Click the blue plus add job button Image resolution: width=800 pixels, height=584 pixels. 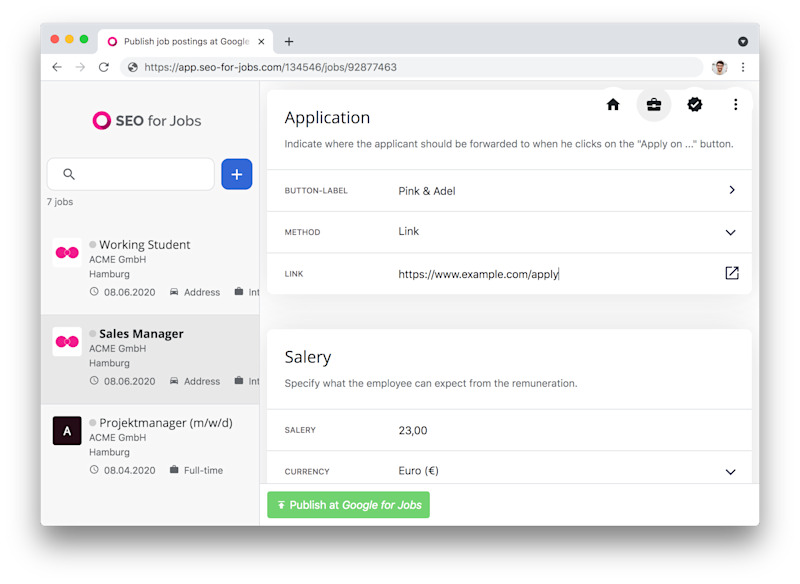(237, 174)
